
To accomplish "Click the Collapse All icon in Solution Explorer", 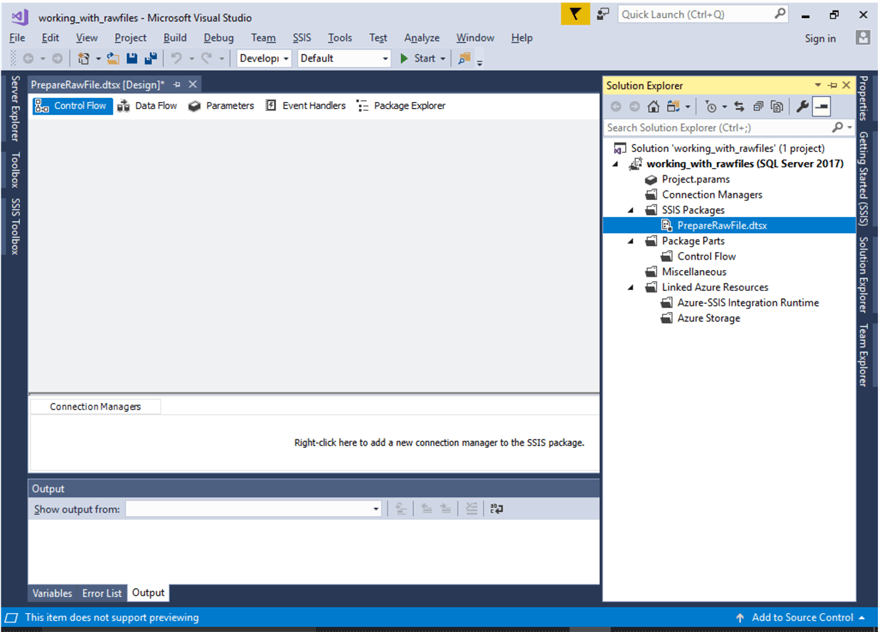I will click(x=758, y=106).
